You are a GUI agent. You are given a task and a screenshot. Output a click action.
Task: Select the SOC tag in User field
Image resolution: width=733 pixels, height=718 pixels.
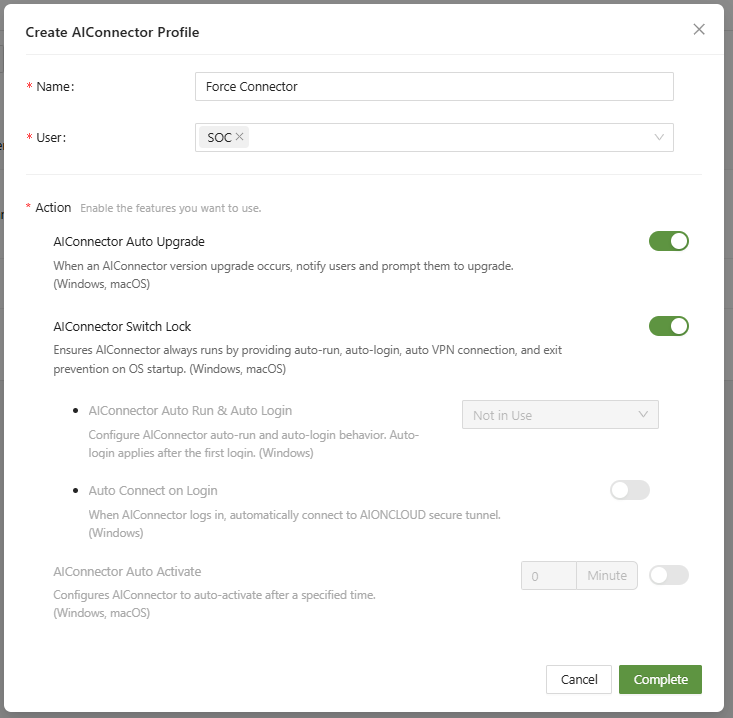pos(219,137)
